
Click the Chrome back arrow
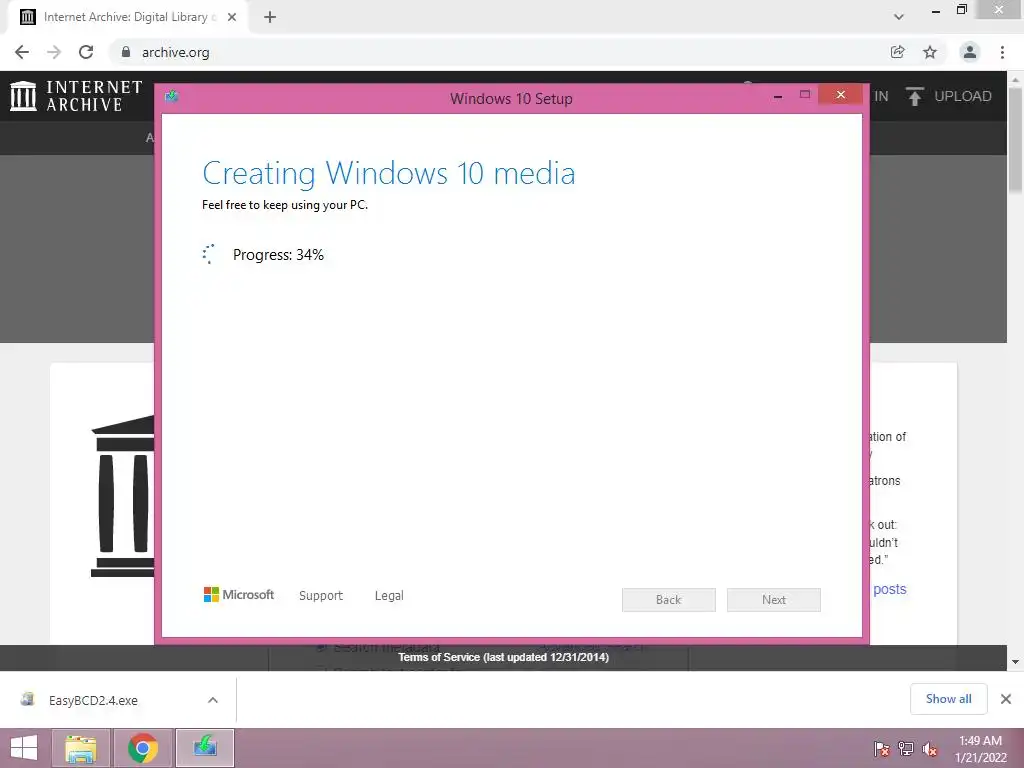22,52
